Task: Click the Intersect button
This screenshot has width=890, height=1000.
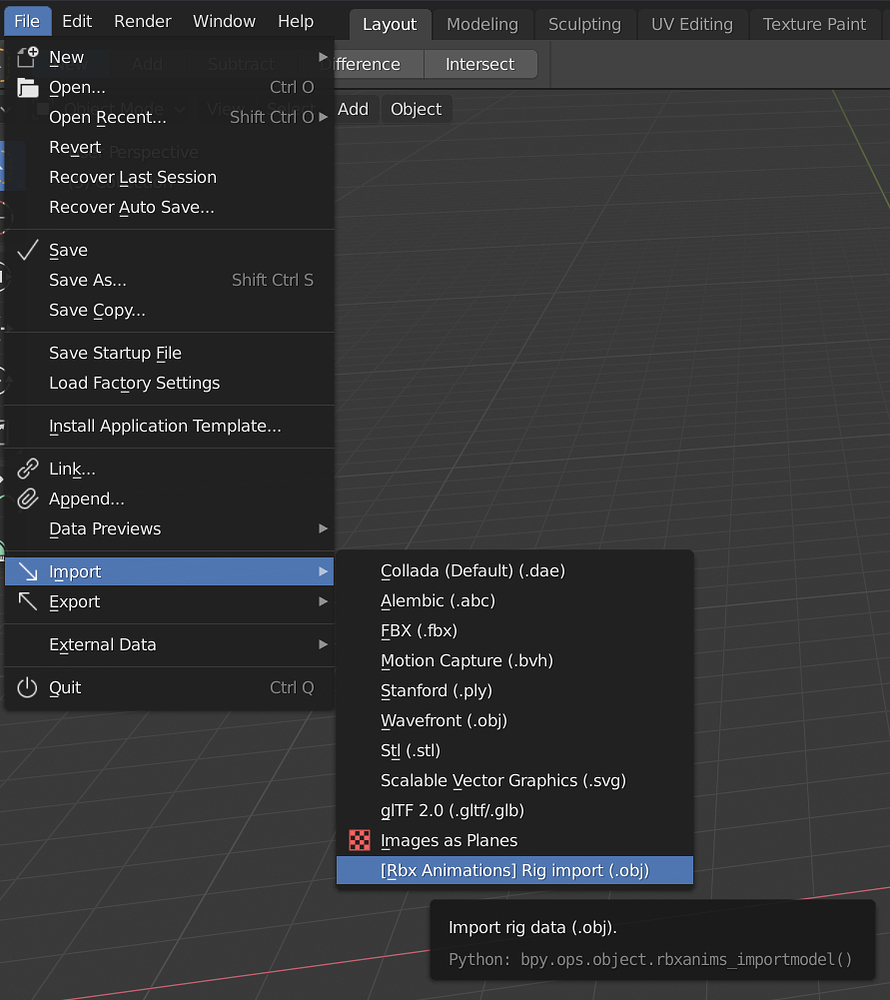Action: tap(481, 63)
